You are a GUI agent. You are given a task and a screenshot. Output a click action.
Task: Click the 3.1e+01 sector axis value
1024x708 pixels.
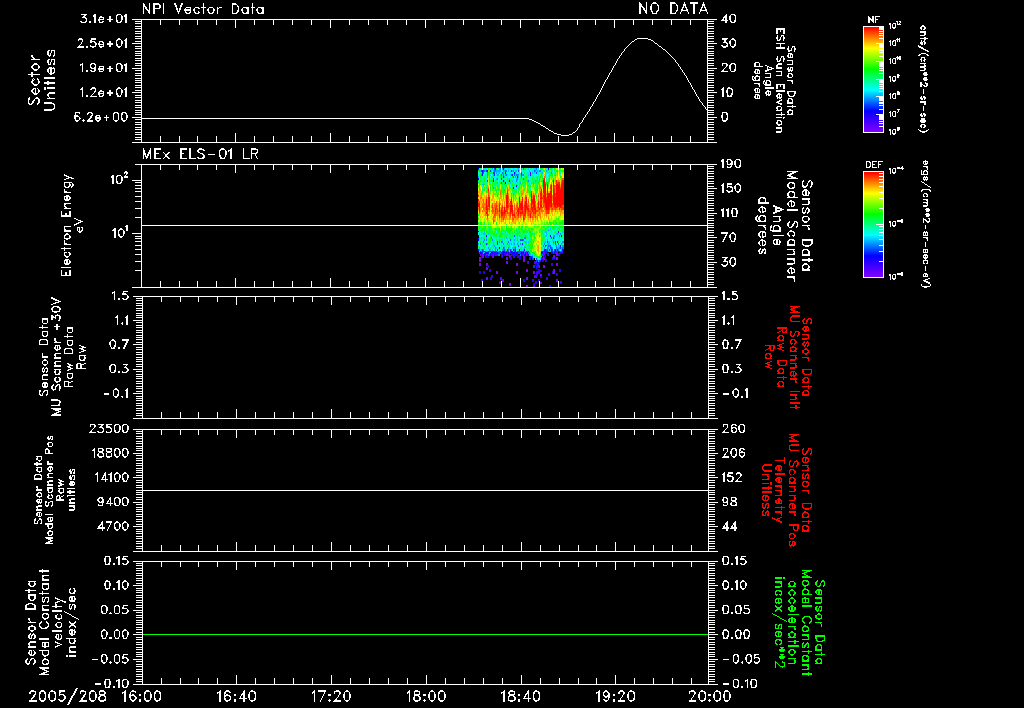click(104, 18)
